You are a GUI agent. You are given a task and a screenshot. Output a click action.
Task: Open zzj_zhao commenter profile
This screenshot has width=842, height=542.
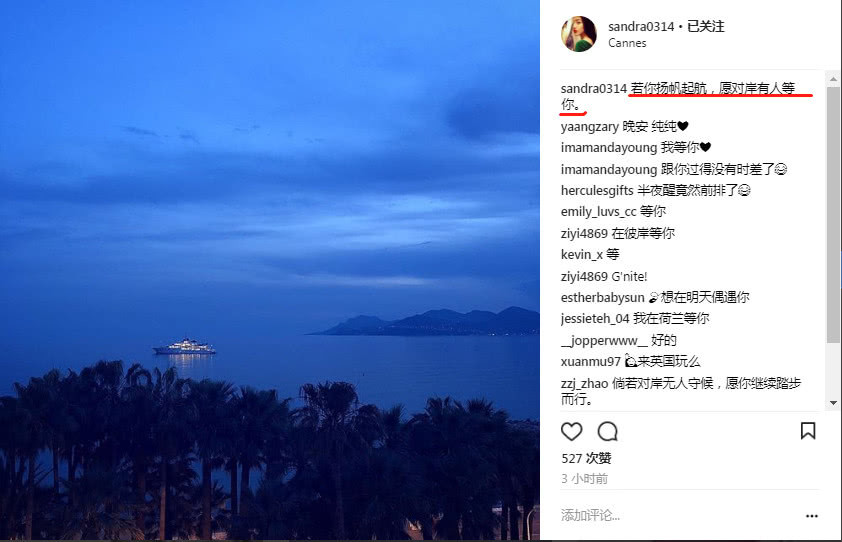click(584, 384)
